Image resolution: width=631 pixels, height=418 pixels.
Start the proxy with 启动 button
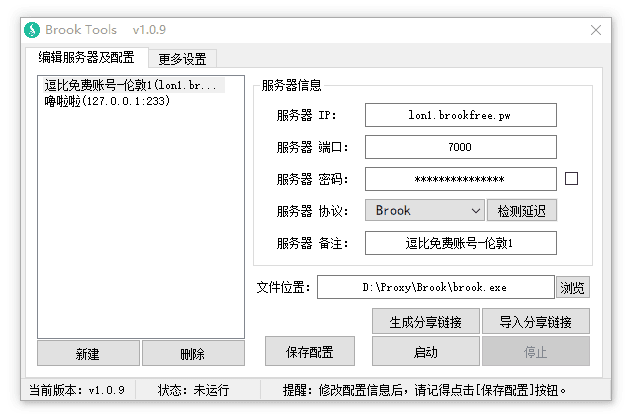(424, 352)
